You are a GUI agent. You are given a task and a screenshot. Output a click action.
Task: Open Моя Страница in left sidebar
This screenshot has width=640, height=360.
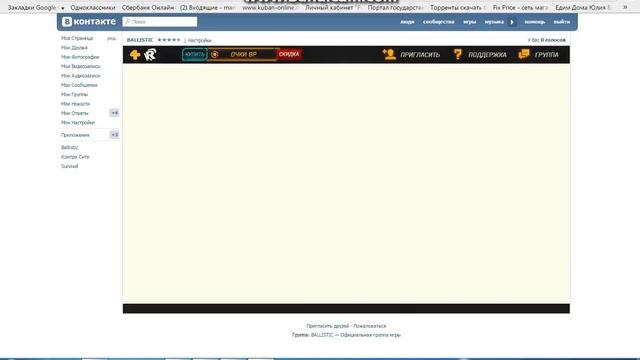[x=77, y=38]
